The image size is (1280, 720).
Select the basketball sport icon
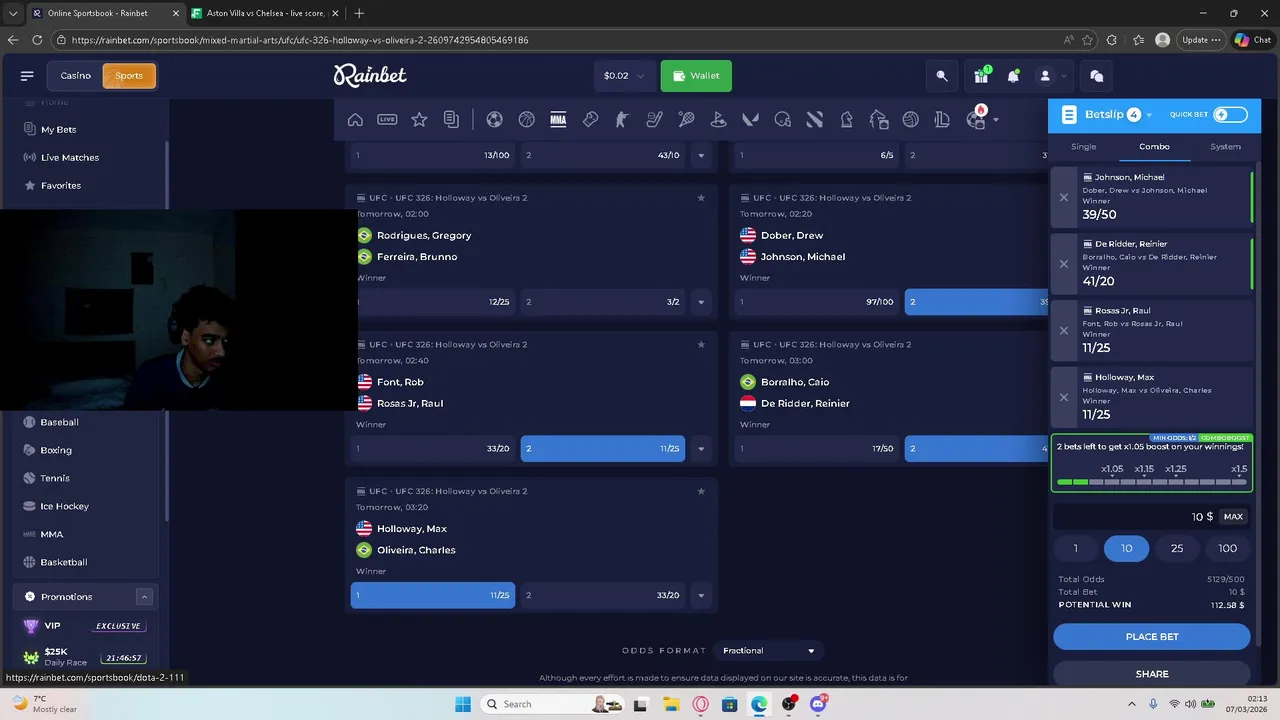pos(526,120)
